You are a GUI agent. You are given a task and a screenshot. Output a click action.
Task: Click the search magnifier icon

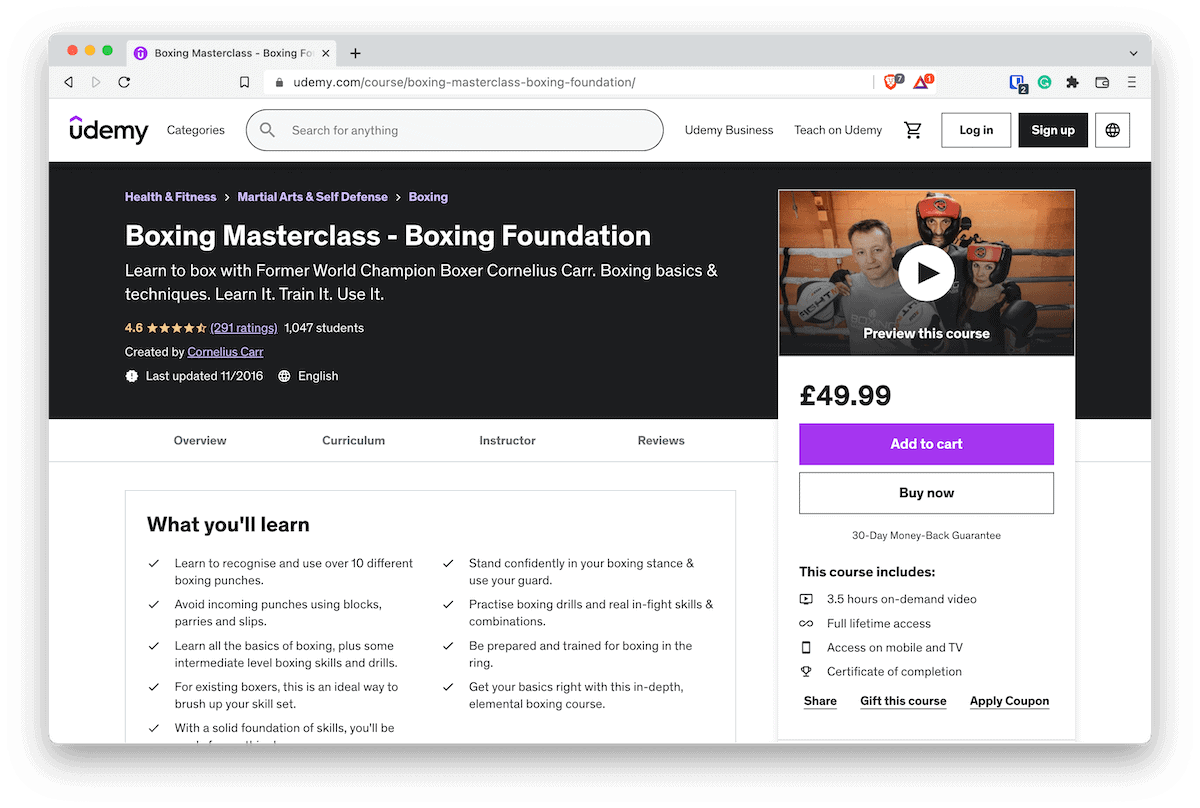[x=267, y=130]
